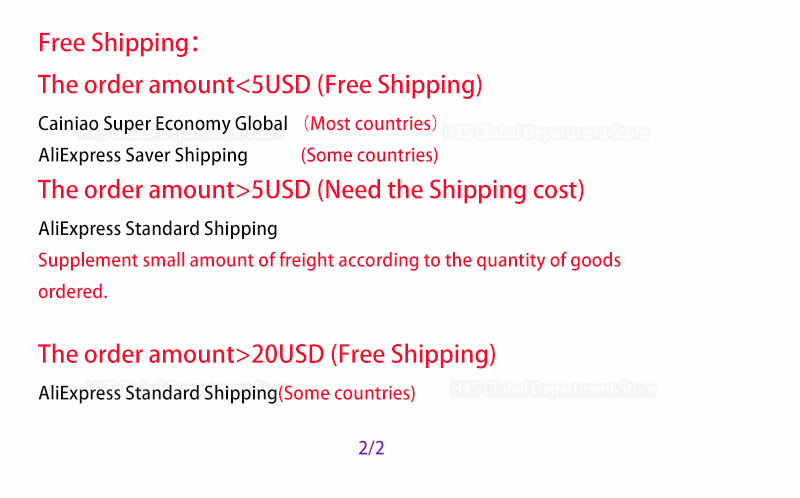This screenshot has height=498, width=800.
Task: Click the '>20USD' amount text
Action: 280,354
